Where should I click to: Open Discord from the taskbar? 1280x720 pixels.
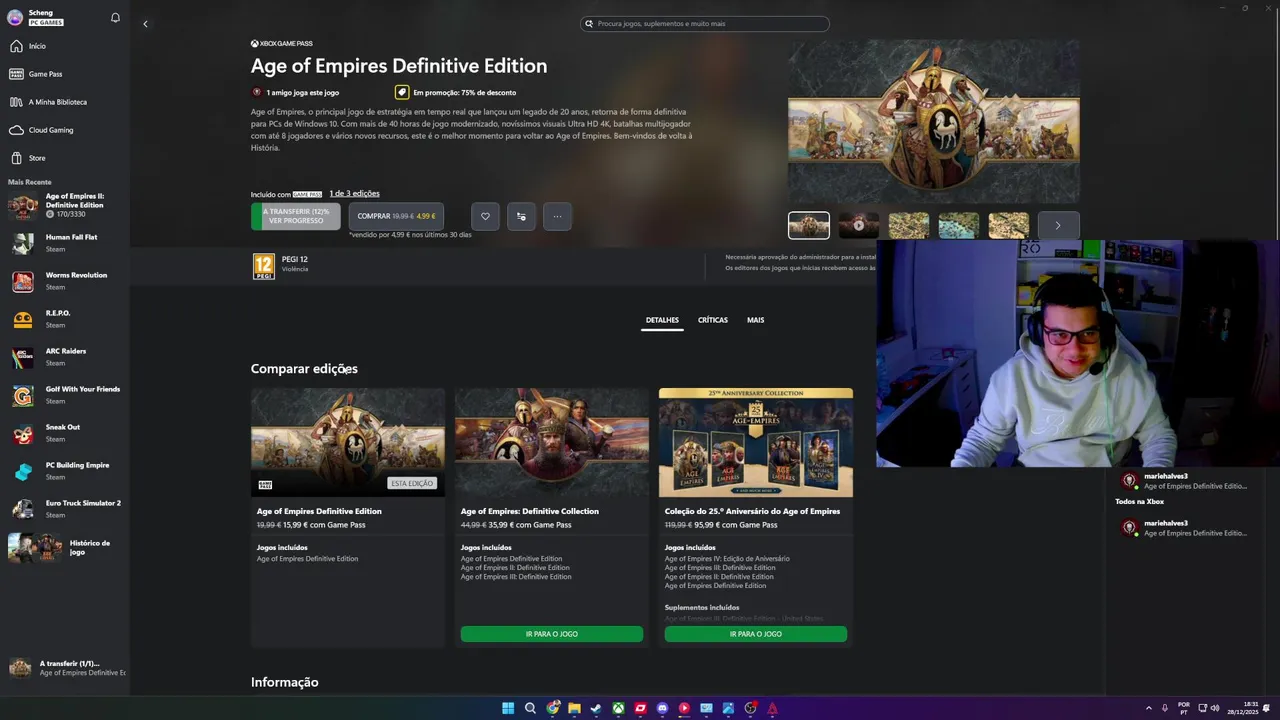[x=662, y=708]
